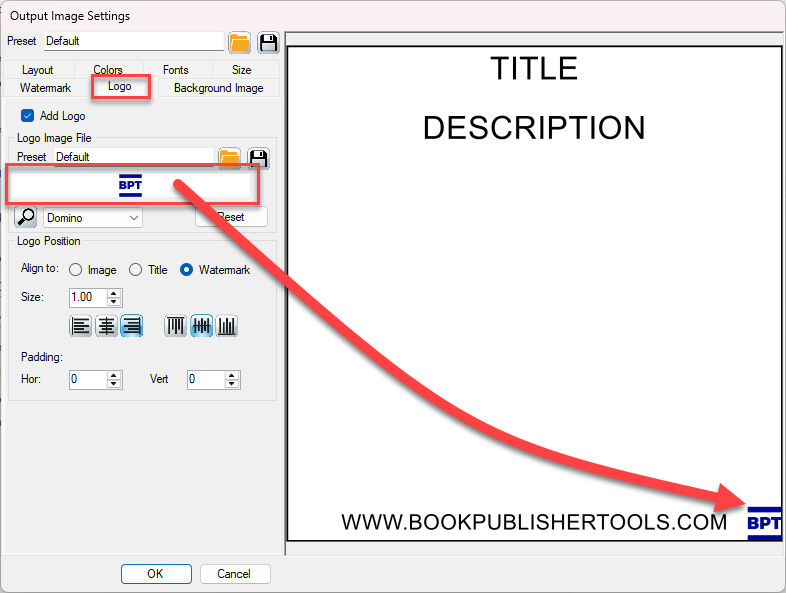Toggle the Add Logo checkbox
This screenshot has height=593, width=786.
point(28,116)
